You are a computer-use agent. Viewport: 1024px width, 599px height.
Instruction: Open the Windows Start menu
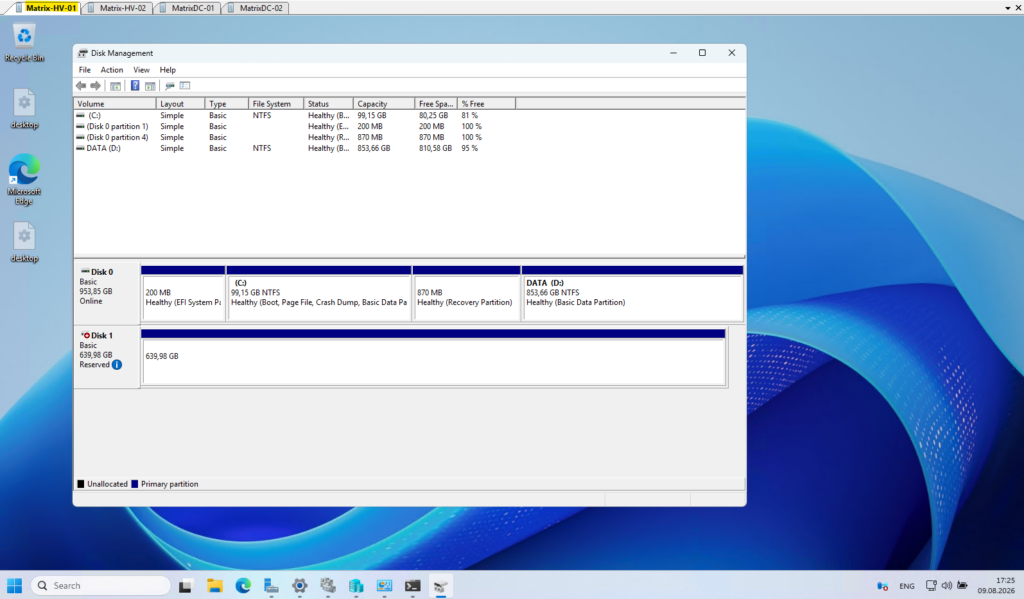click(x=14, y=586)
